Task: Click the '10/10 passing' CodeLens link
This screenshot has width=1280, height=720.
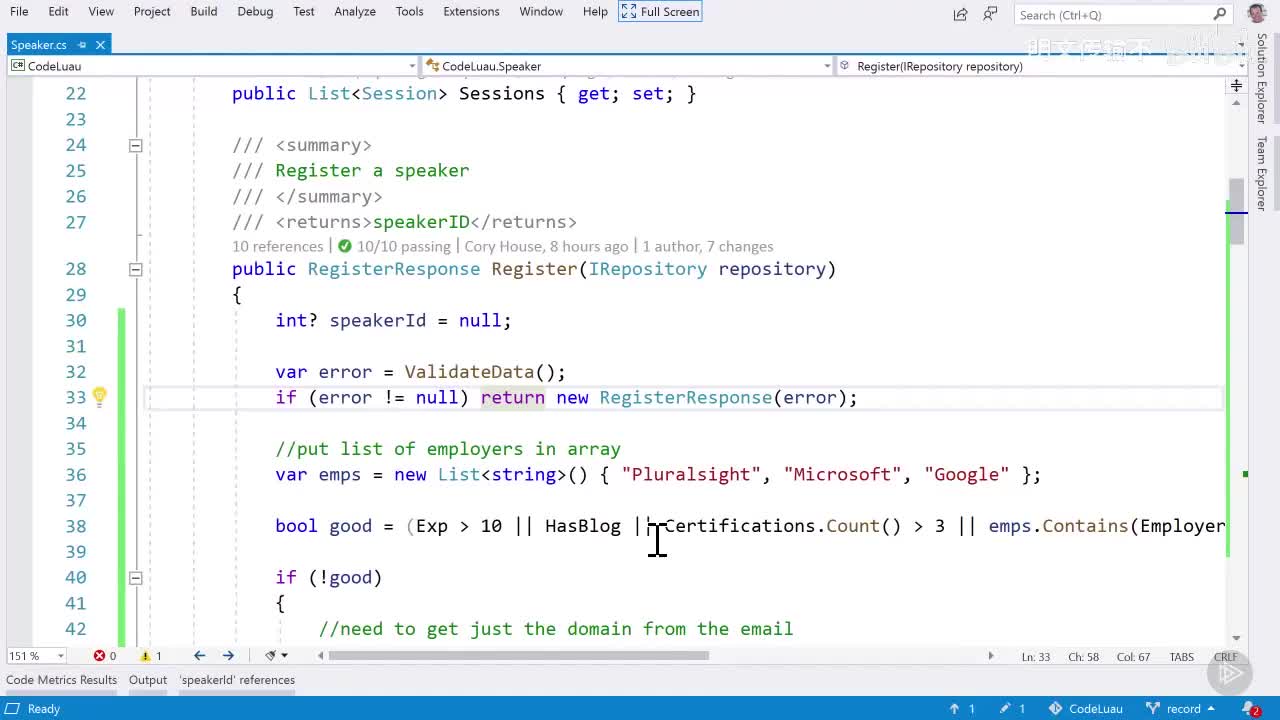Action: click(x=404, y=246)
